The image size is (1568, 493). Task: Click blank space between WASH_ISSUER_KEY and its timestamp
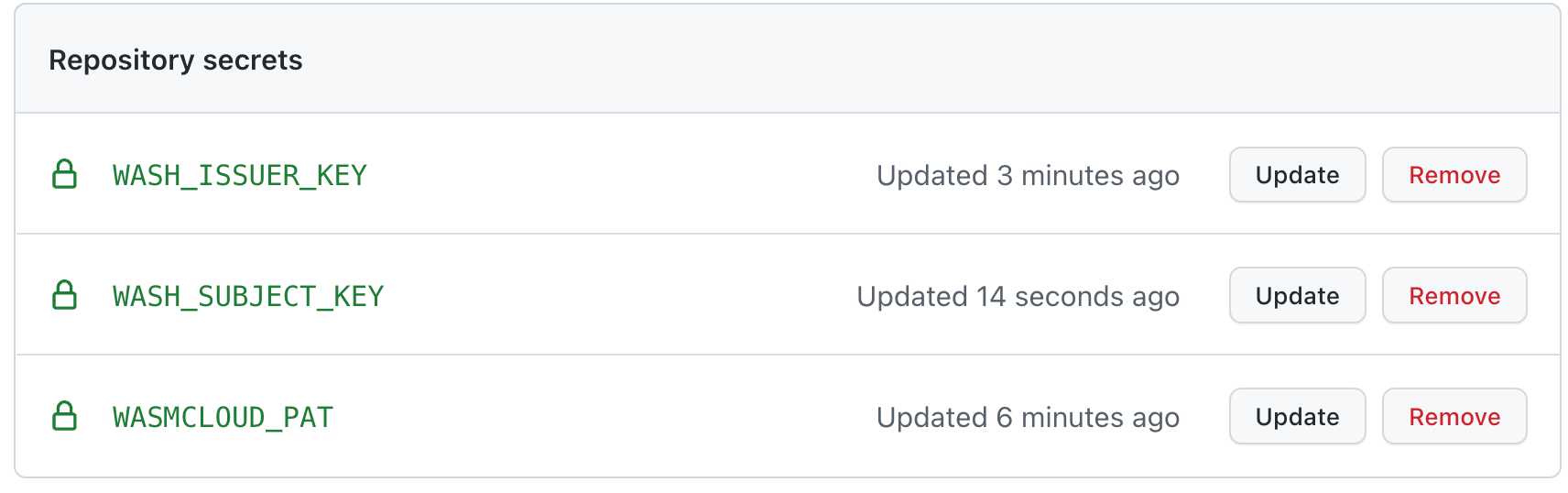coord(623,175)
